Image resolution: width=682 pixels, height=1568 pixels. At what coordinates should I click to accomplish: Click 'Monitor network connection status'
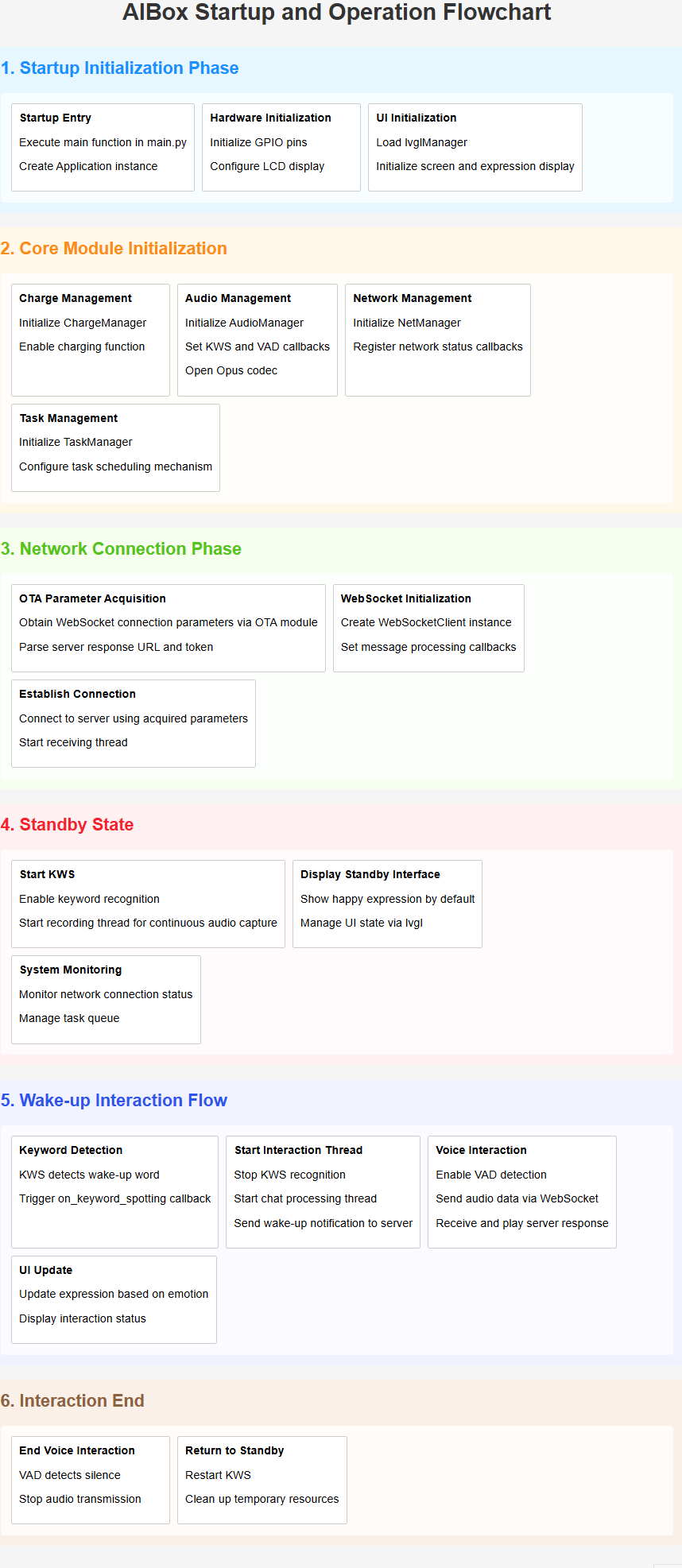(x=106, y=994)
